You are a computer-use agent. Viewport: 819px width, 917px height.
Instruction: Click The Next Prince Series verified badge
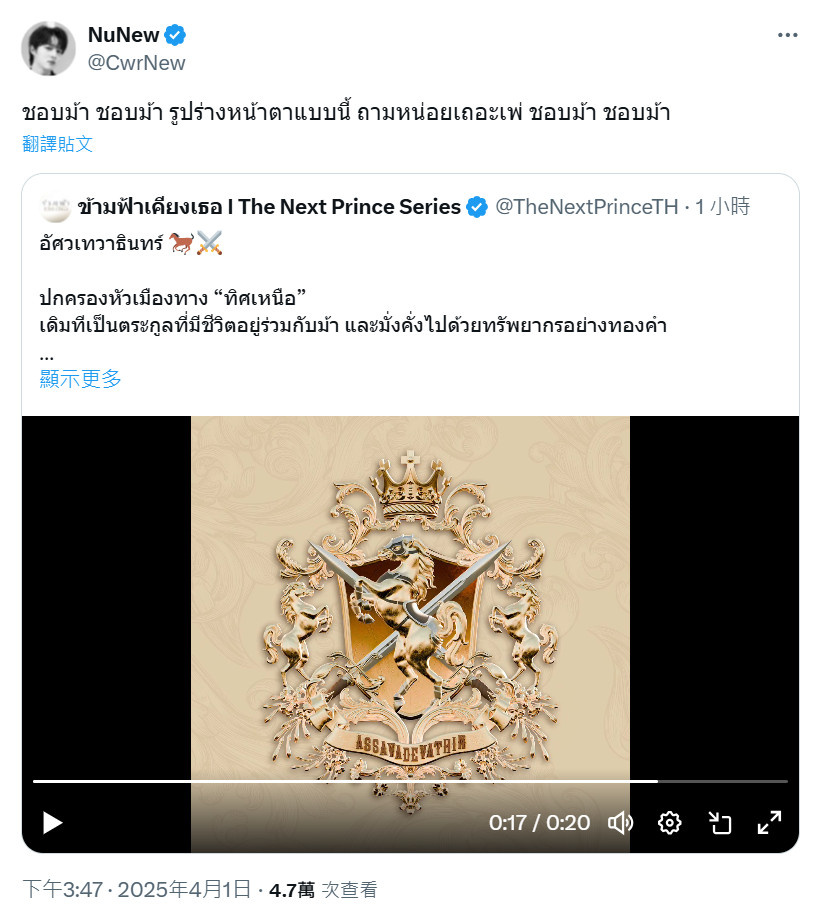tap(477, 207)
